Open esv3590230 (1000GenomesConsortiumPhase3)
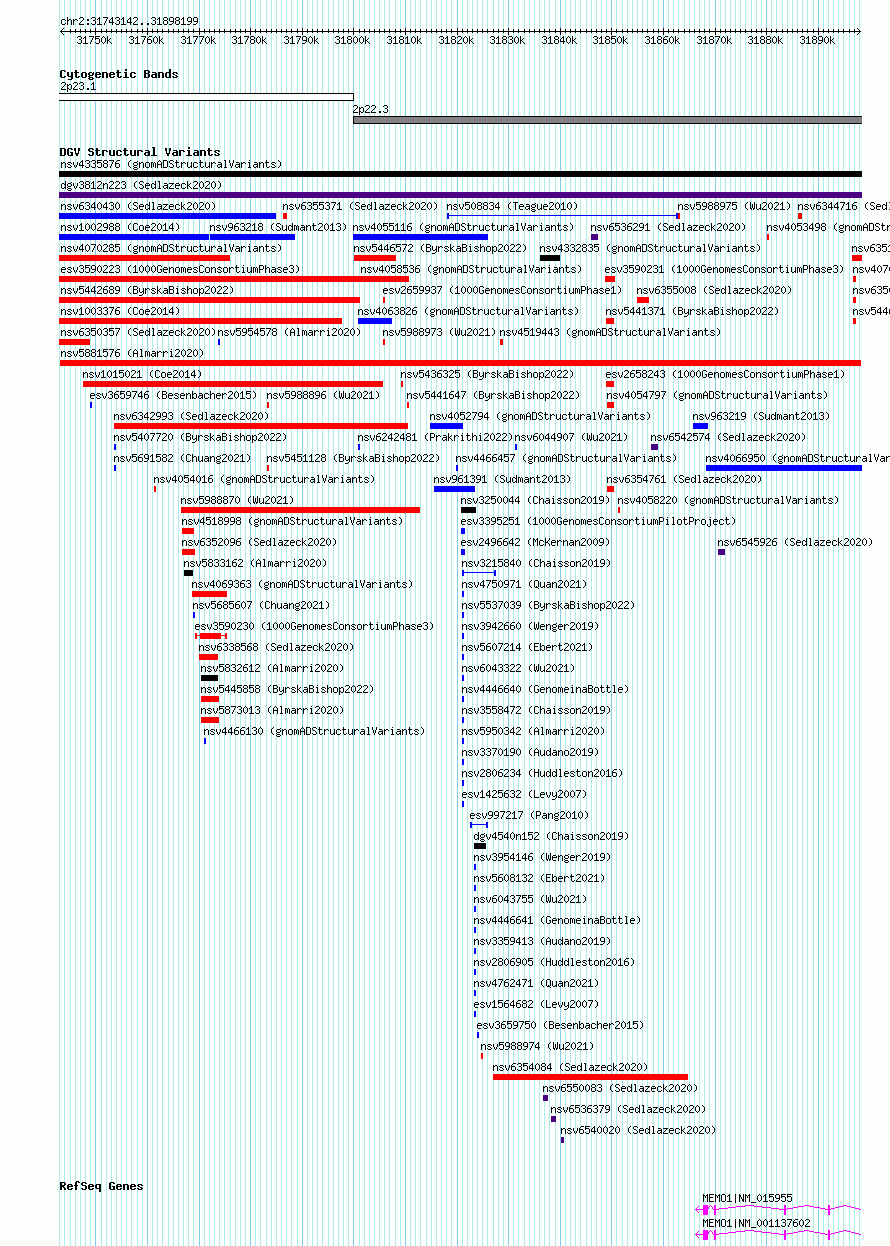 (x=315, y=626)
